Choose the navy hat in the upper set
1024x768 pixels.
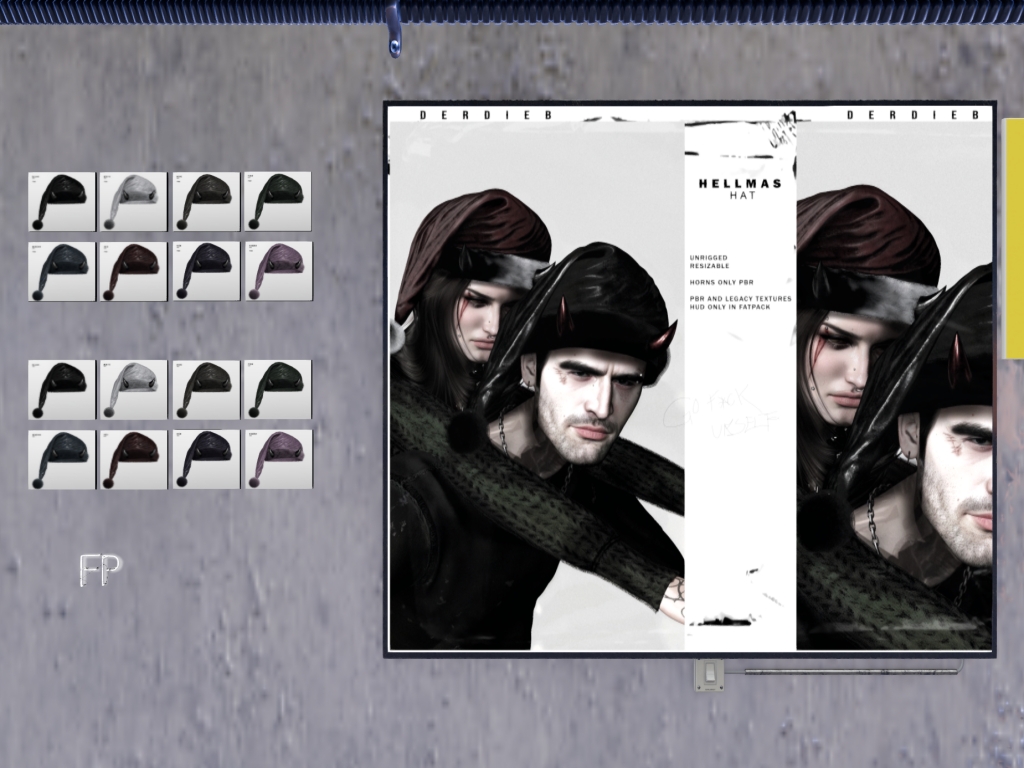(206, 271)
